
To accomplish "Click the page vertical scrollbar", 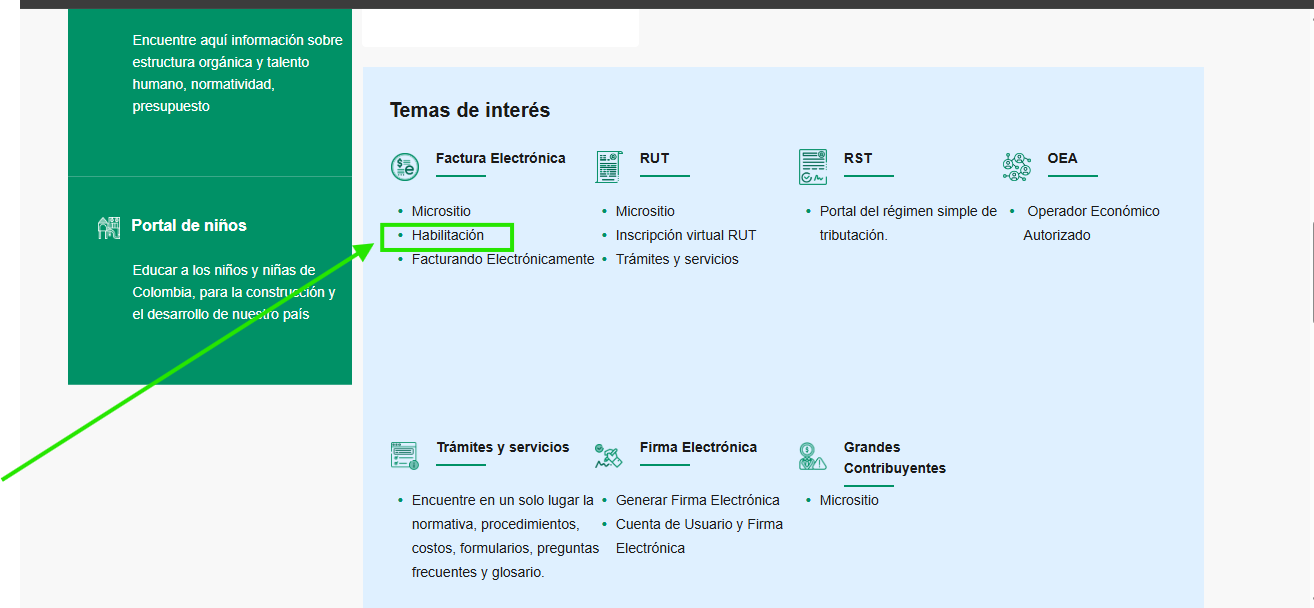I will (x=1311, y=273).
